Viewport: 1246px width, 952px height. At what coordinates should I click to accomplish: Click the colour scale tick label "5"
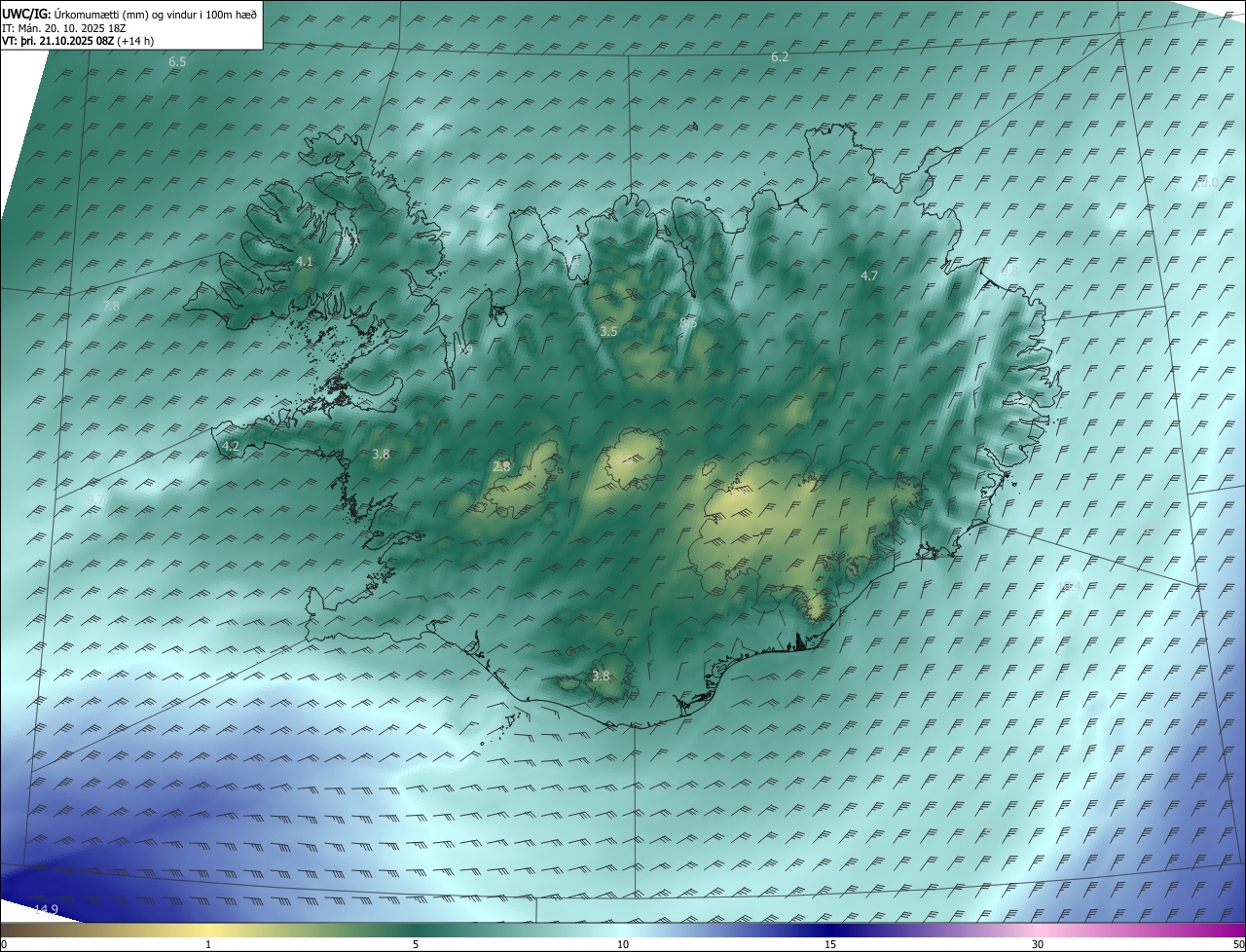point(416,944)
